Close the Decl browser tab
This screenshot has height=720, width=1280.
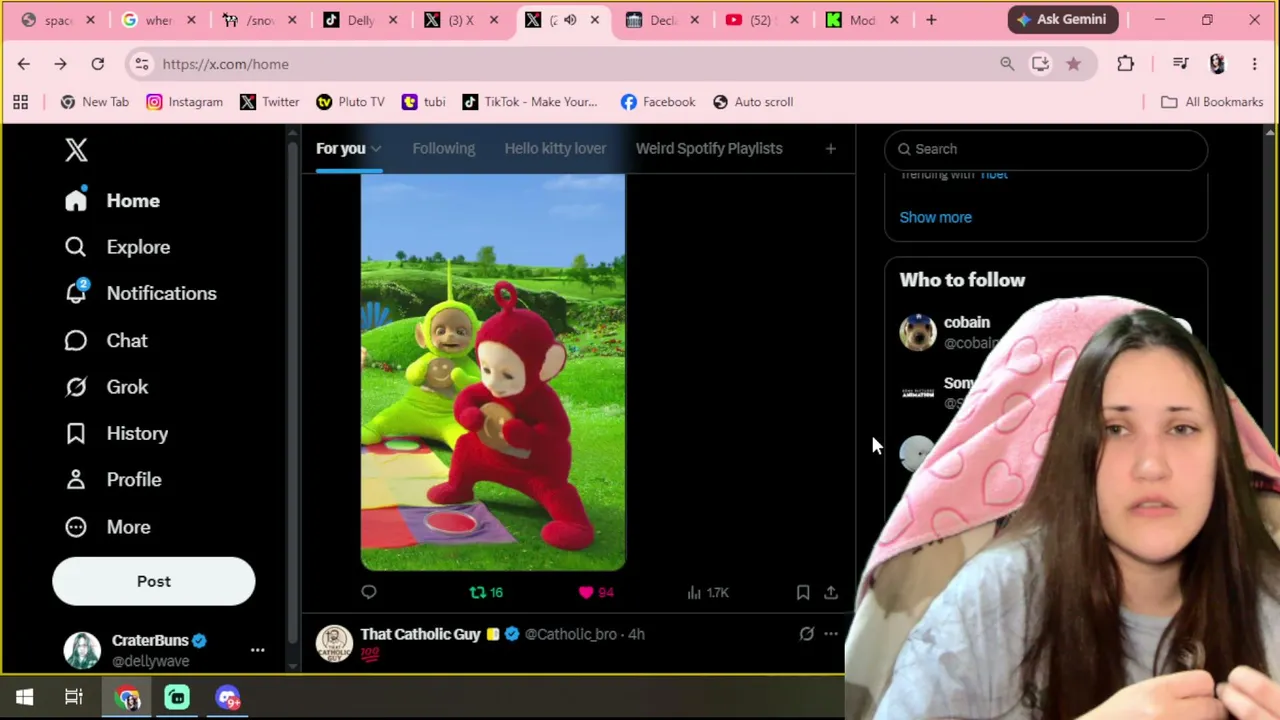pos(694,20)
